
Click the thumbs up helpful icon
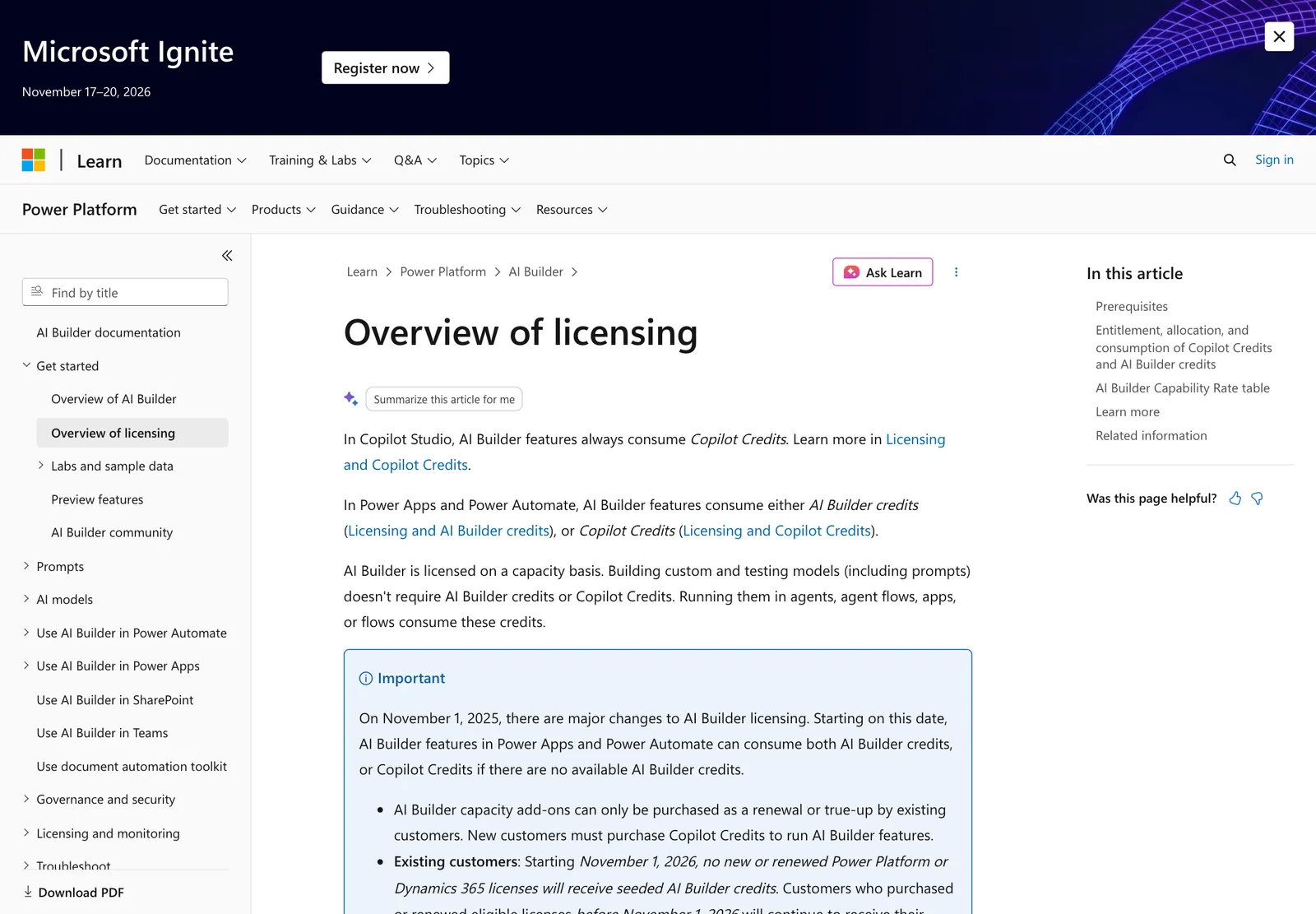click(x=1235, y=499)
